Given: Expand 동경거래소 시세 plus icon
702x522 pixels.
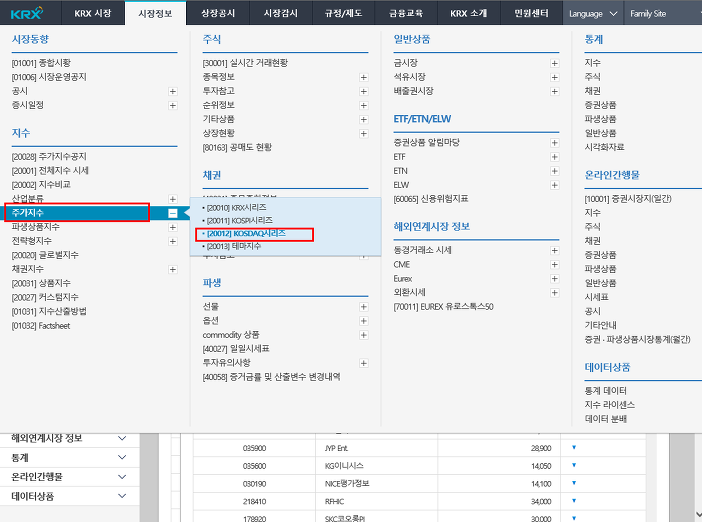Looking at the screenshot, I should click(x=554, y=251).
